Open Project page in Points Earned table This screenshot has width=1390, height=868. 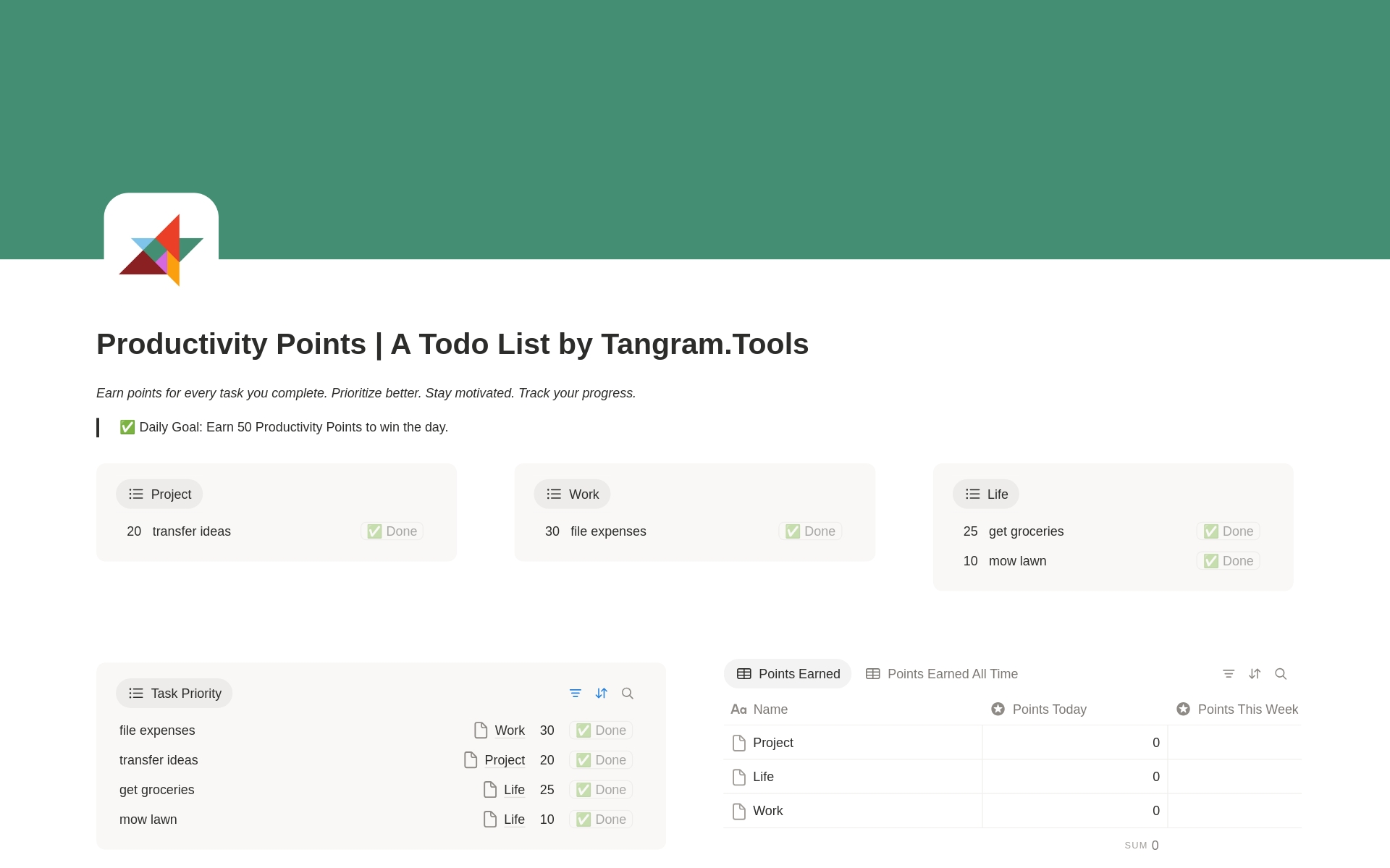coord(773,743)
